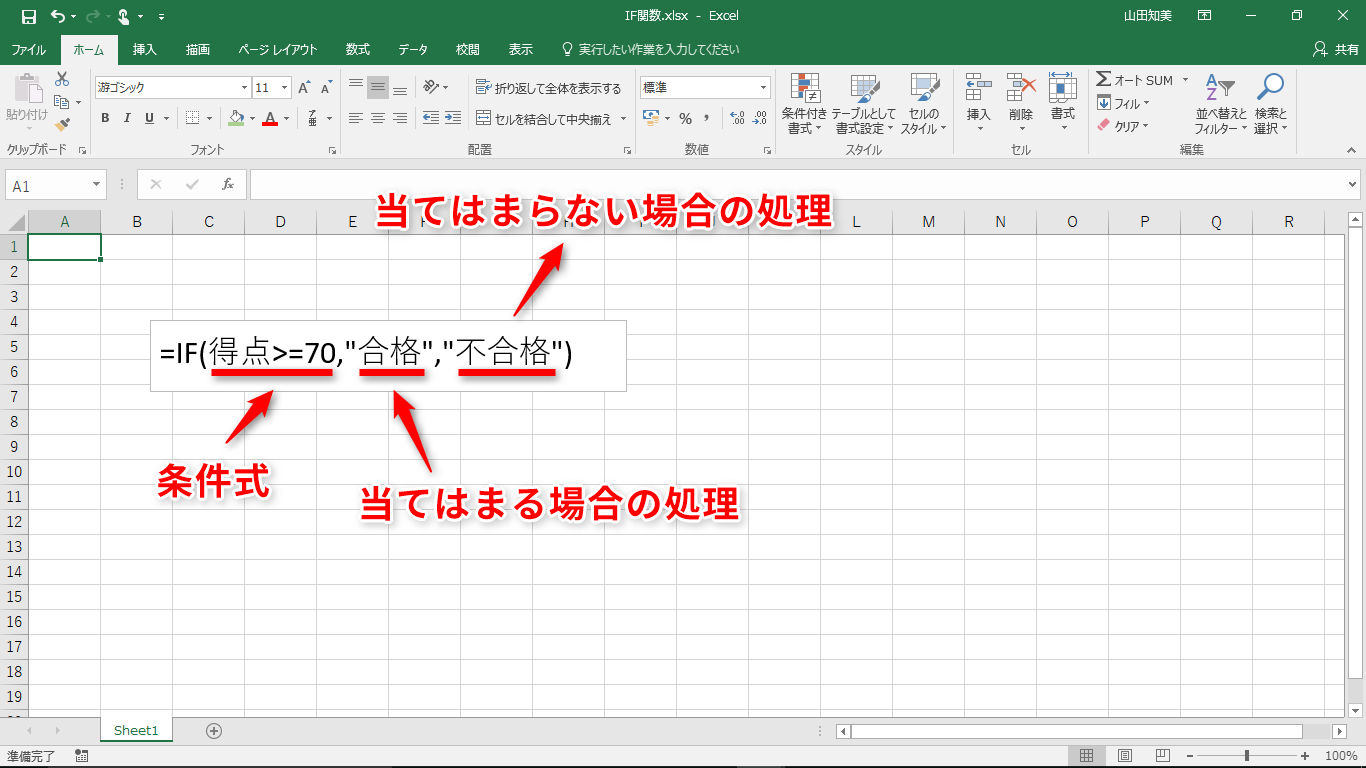Screen dimensions: 1366x768
Task: Toggle italic formatting
Action: point(127,118)
